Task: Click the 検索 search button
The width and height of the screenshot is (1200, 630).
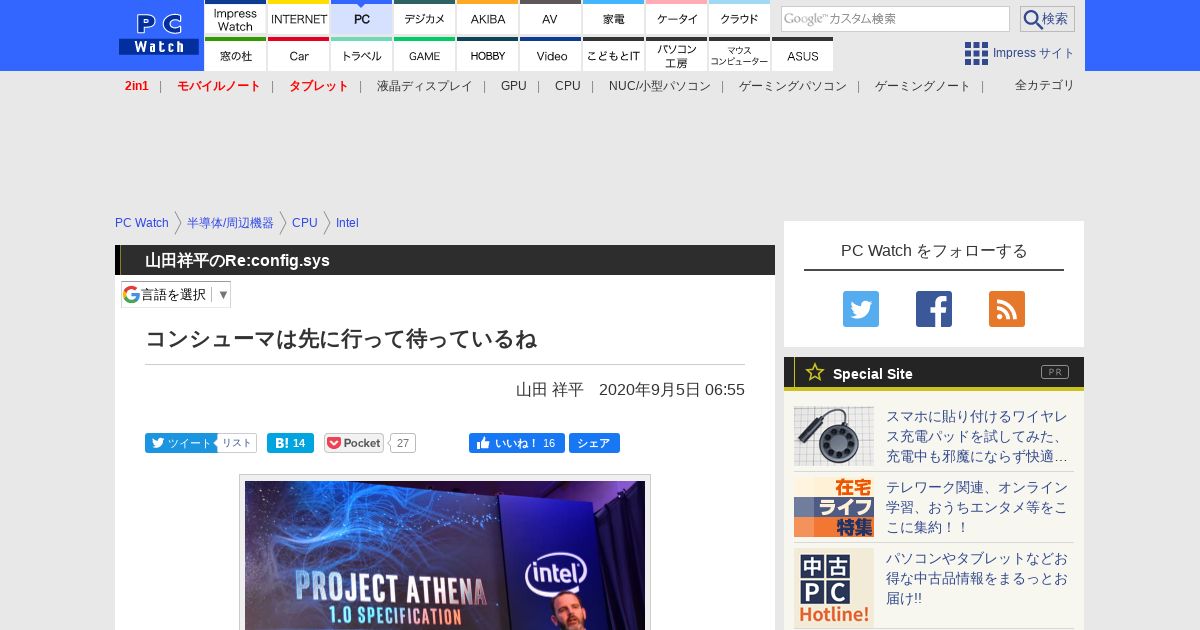Action: [x=1047, y=19]
